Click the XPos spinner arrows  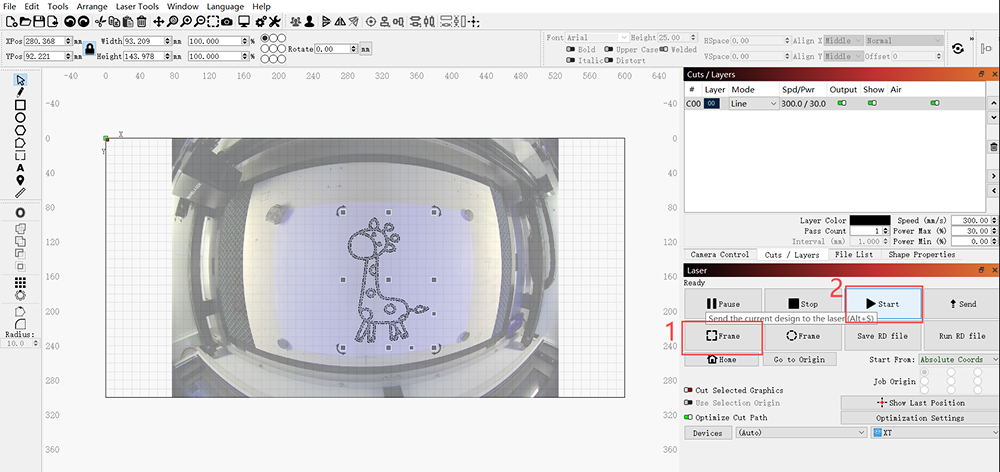click(67, 41)
